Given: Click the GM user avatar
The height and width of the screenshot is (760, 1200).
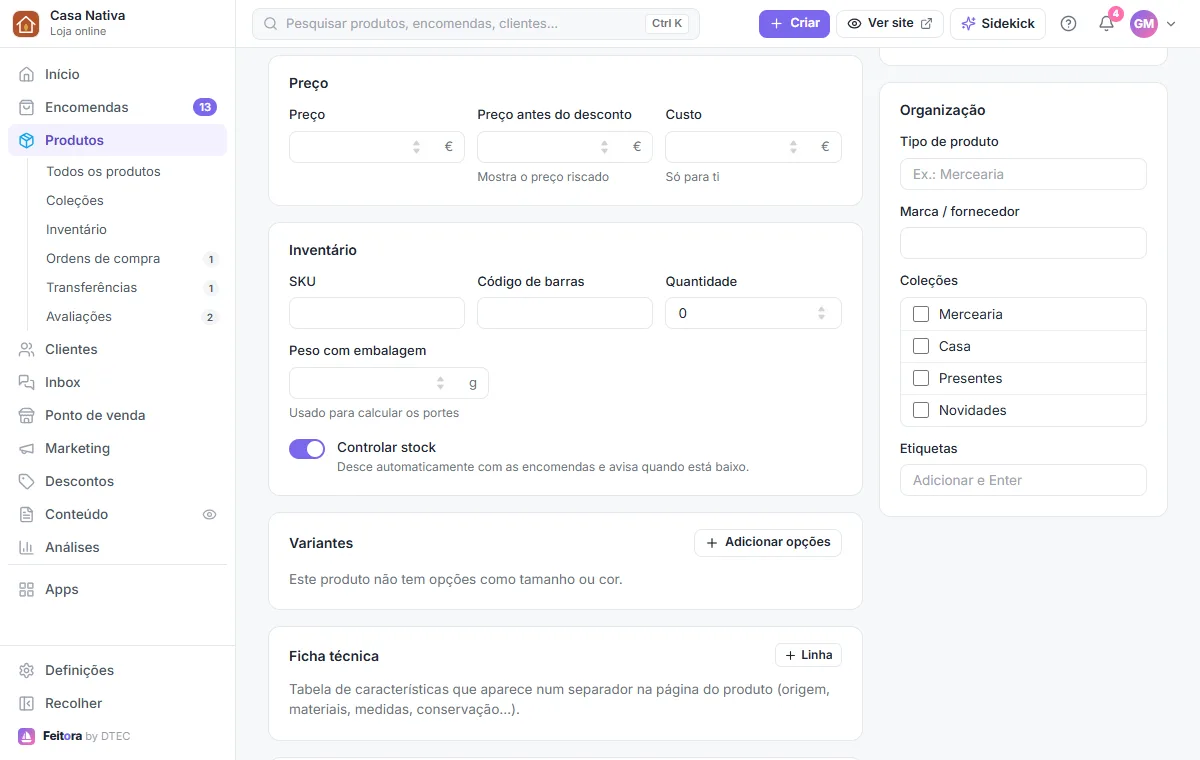Looking at the screenshot, I should pos(1143,23).
